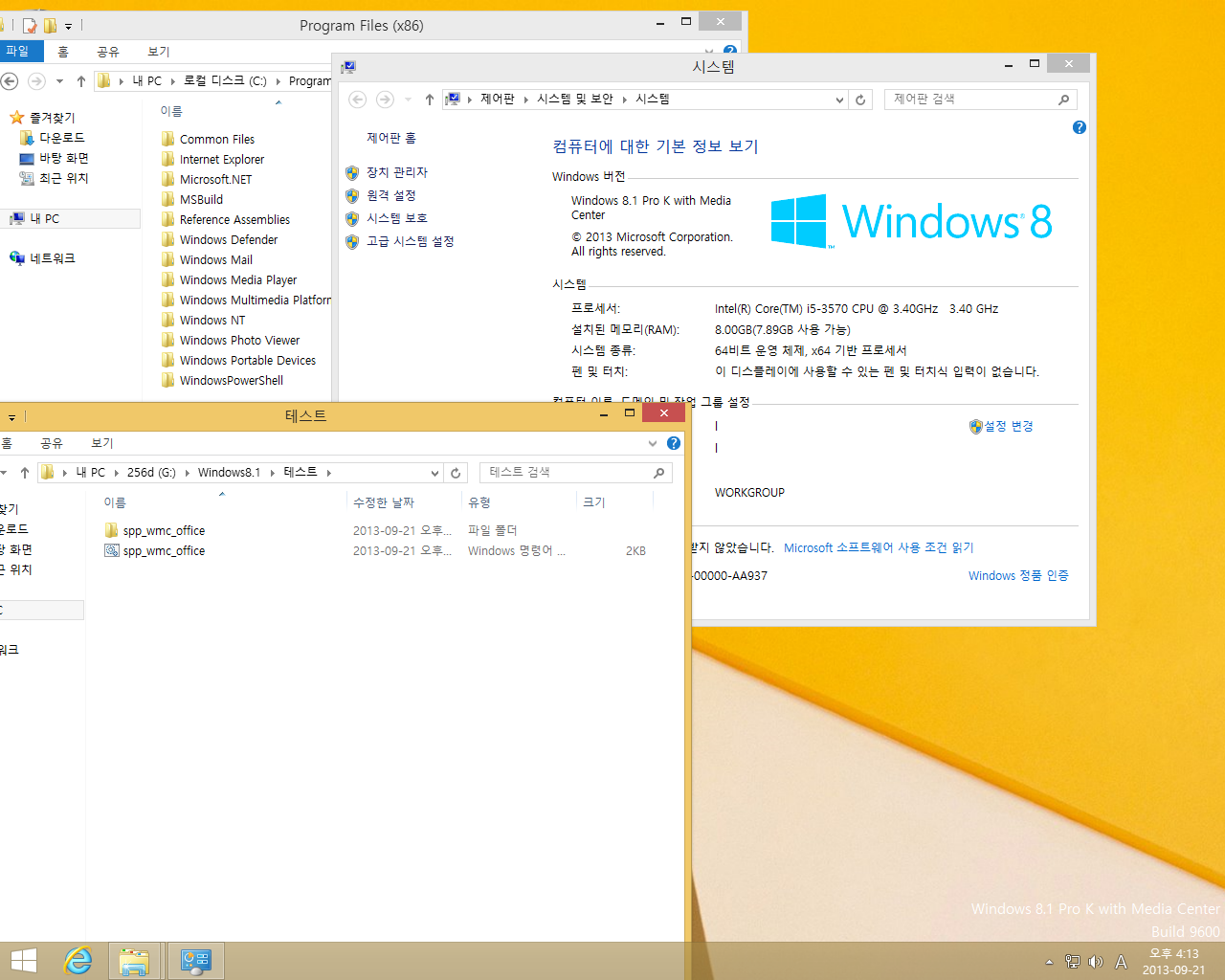The image size is (1225, 980).
Task: Sort by 수정한 날짜 column
Action: pyautogui.click(x=384, y=502)
